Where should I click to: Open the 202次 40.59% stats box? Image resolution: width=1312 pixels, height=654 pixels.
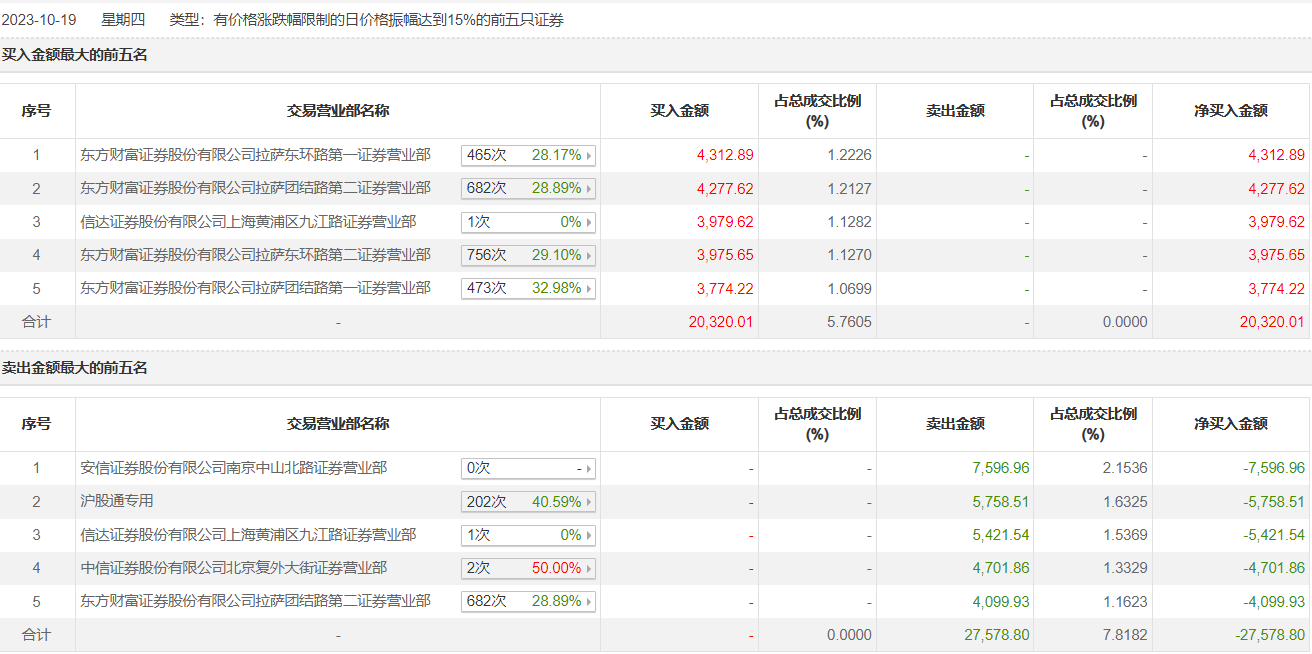pyautogui.click(x=528, y=502)
